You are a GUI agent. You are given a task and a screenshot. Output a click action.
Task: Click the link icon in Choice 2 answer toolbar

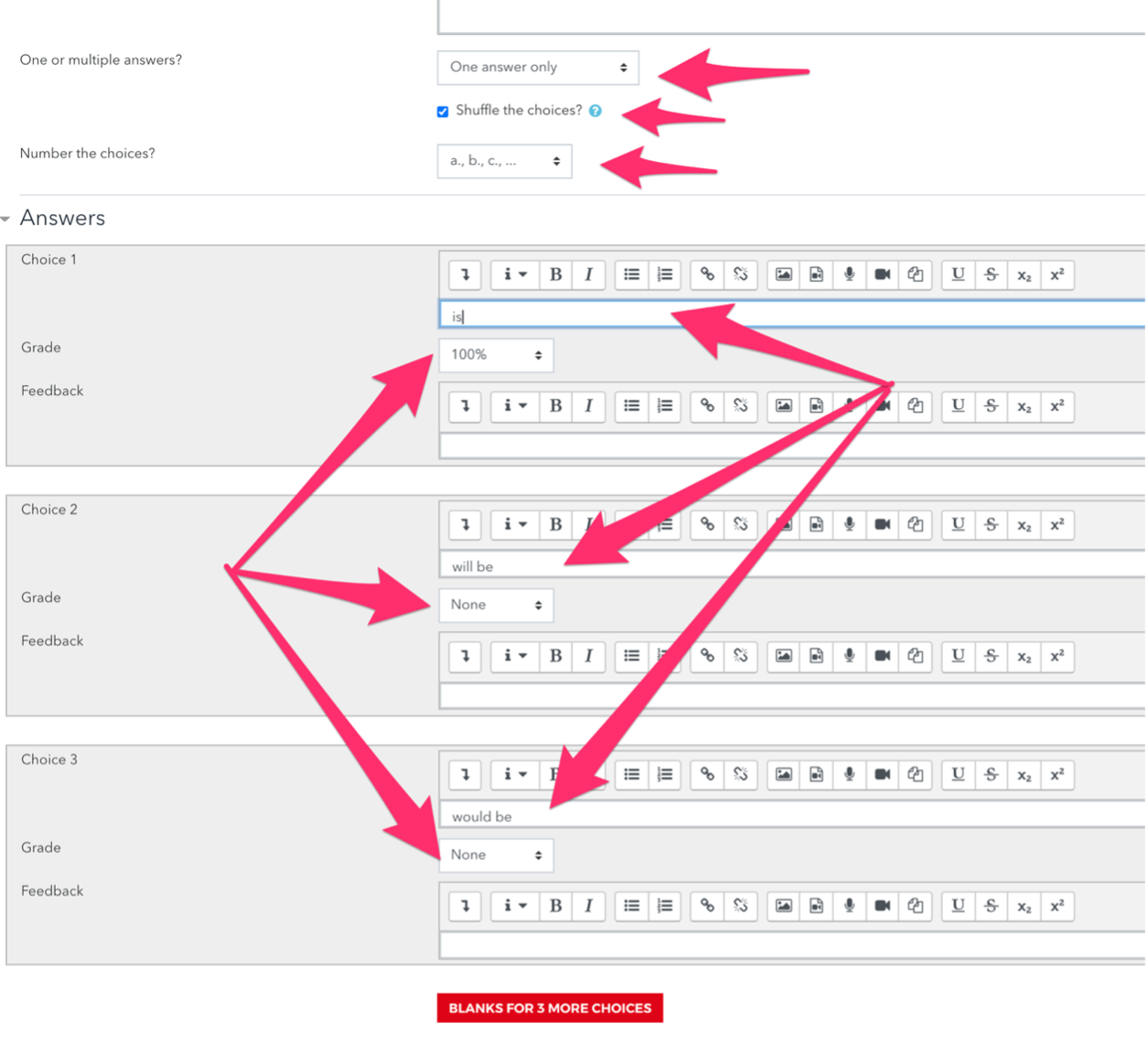(707, 524)
